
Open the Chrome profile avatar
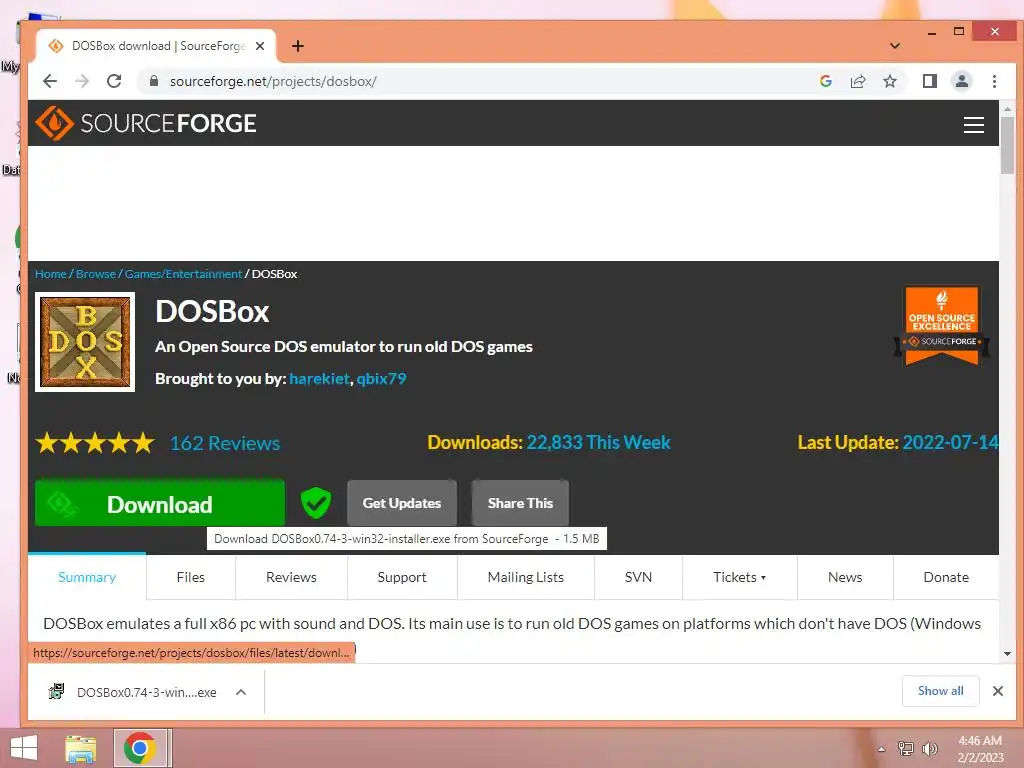click(x=961, y=81)
